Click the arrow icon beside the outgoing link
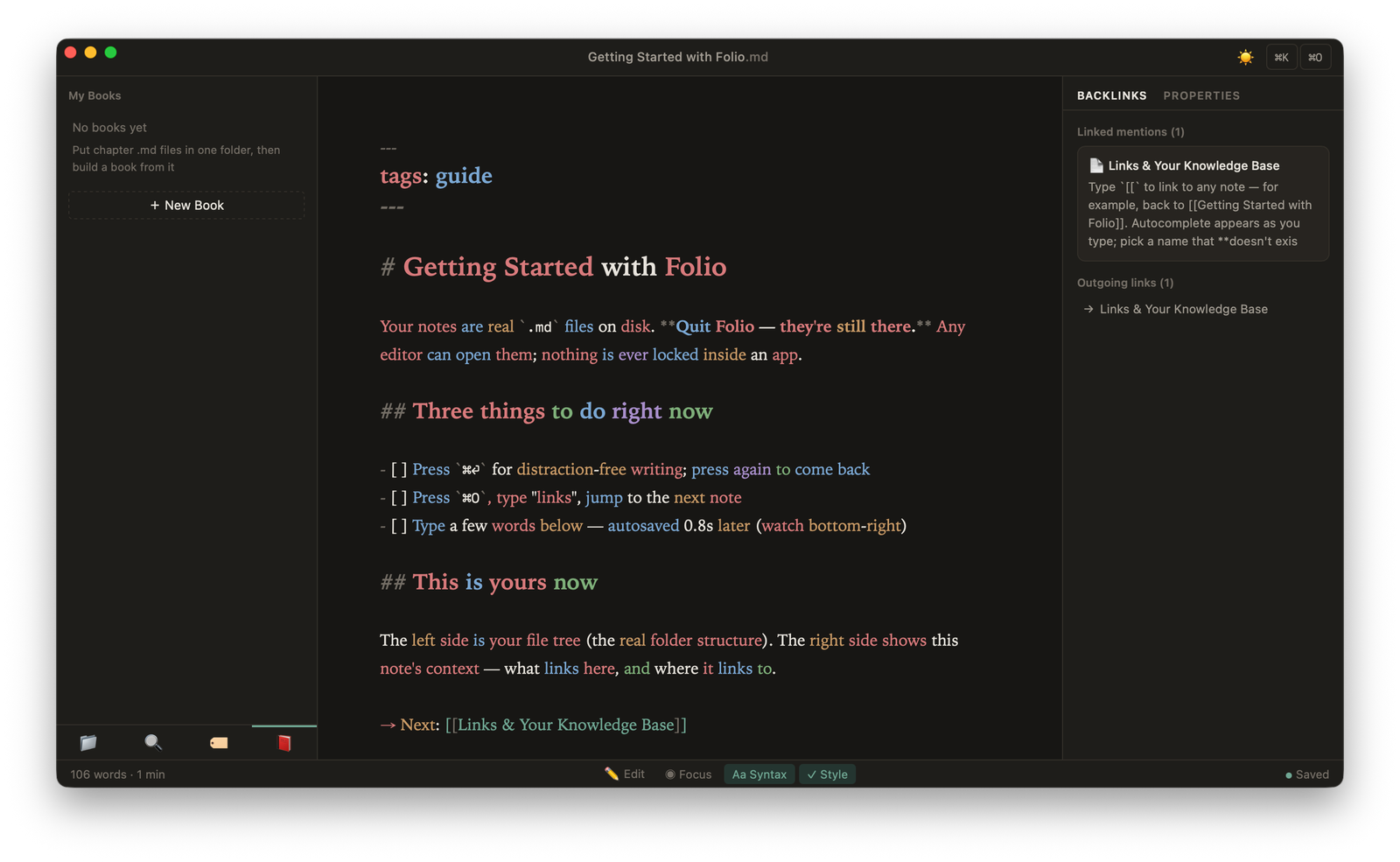 coord(1088,309)
